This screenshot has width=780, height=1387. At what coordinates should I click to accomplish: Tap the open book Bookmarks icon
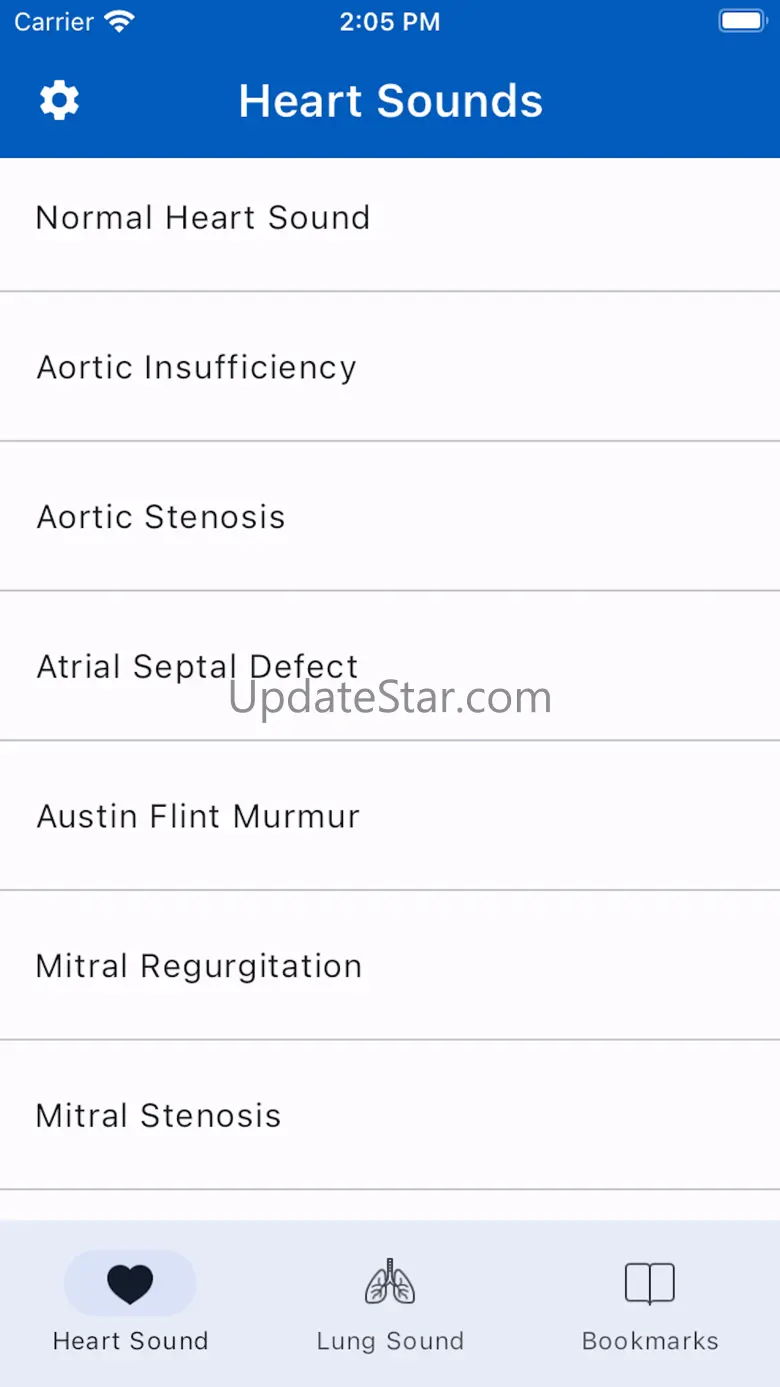pyautogui.click(x=650, y=1283)
